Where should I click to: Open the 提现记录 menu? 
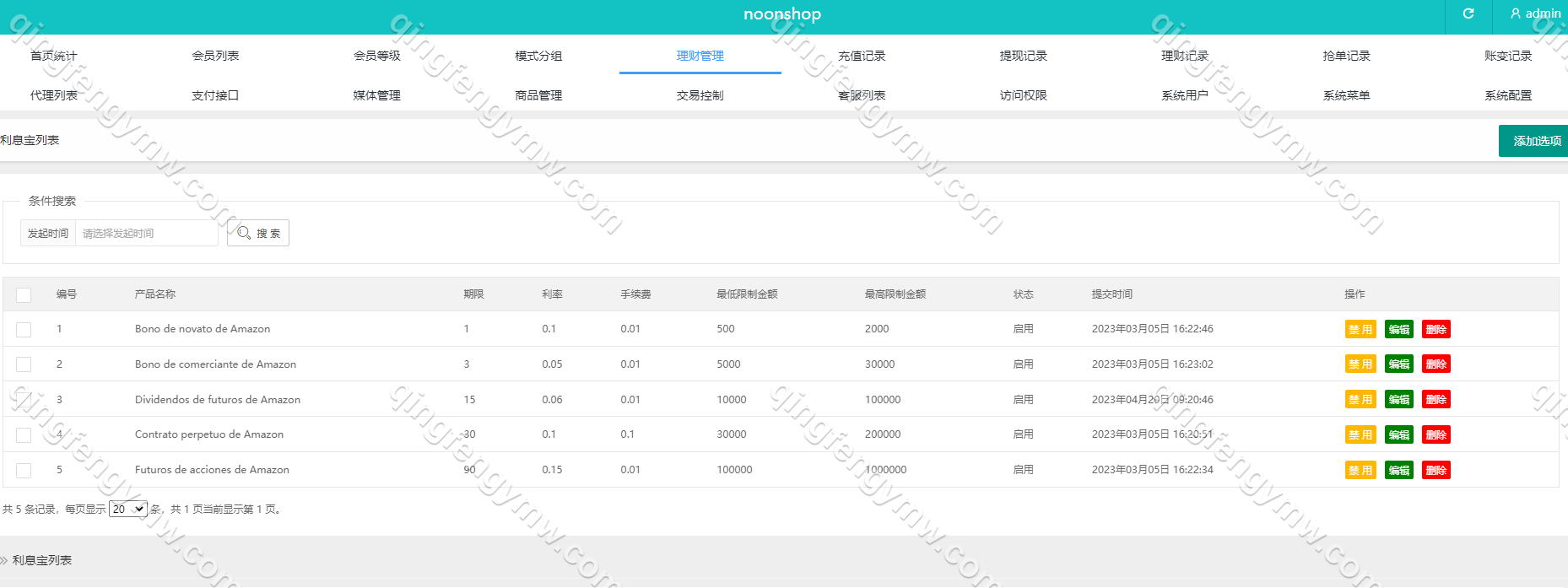tap(1024, 56)
